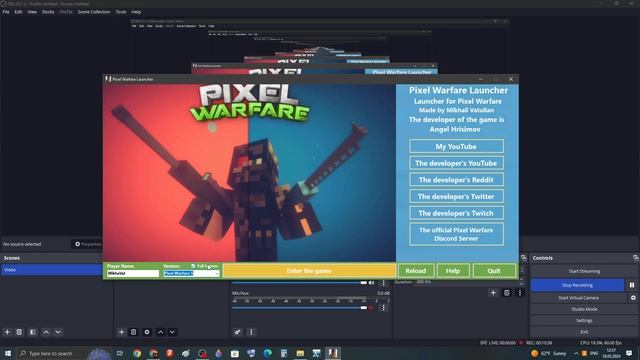Open The developer's Twitter link
640x360 pixels.
click(x=456, y=196)
